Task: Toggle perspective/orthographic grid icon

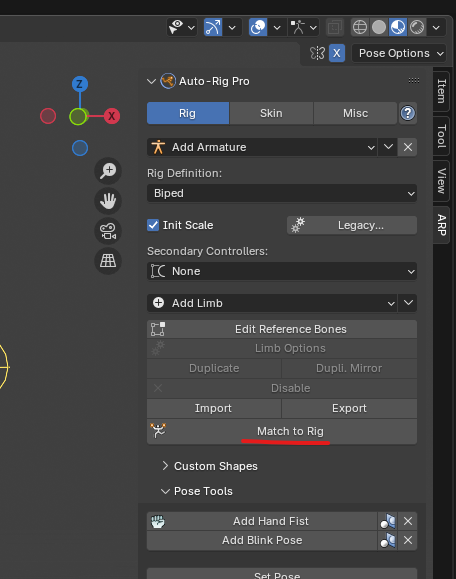Action: point(108,261)
